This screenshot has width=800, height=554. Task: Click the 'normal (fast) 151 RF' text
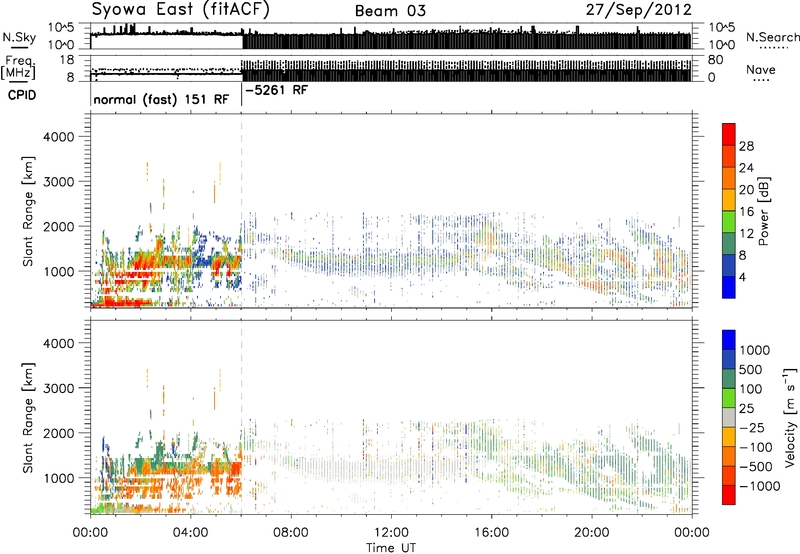pos(161,99)
